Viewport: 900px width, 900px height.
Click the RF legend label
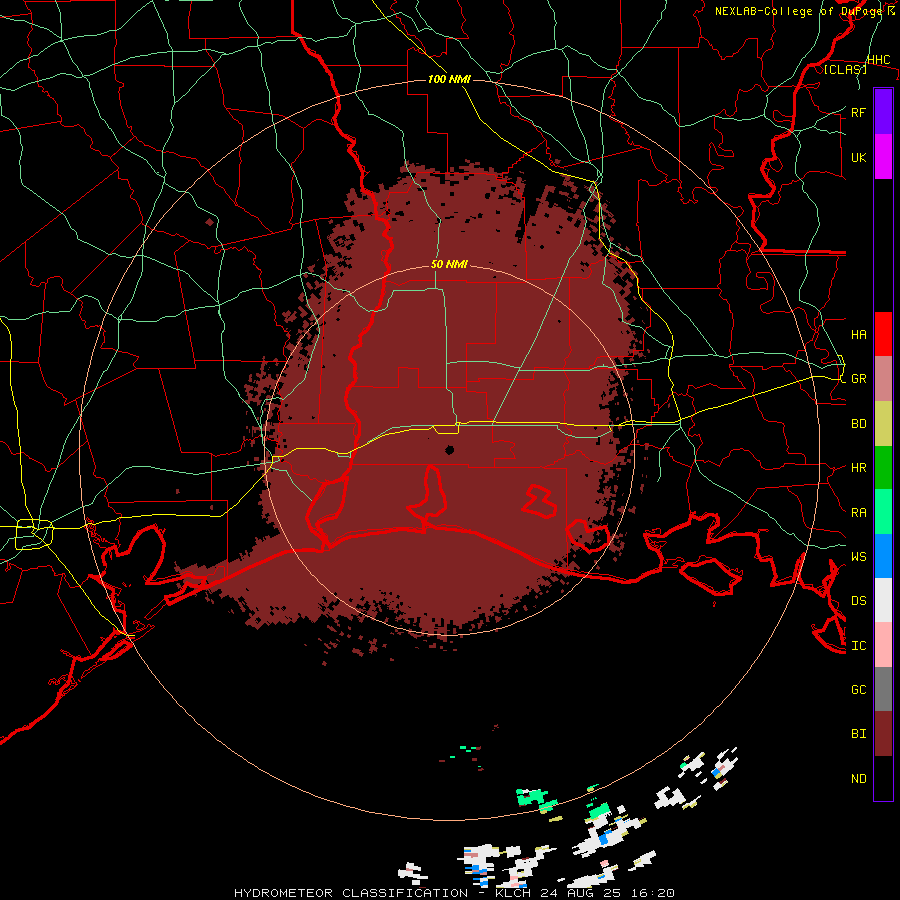858,112
